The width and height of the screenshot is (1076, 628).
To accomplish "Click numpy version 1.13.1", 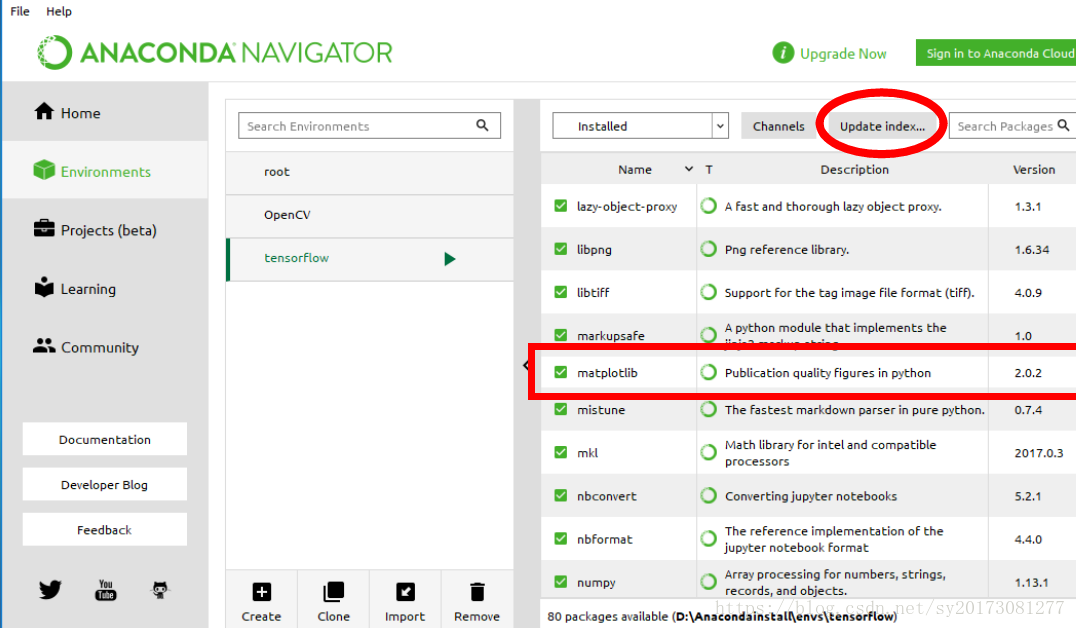I will (1031, 583).
